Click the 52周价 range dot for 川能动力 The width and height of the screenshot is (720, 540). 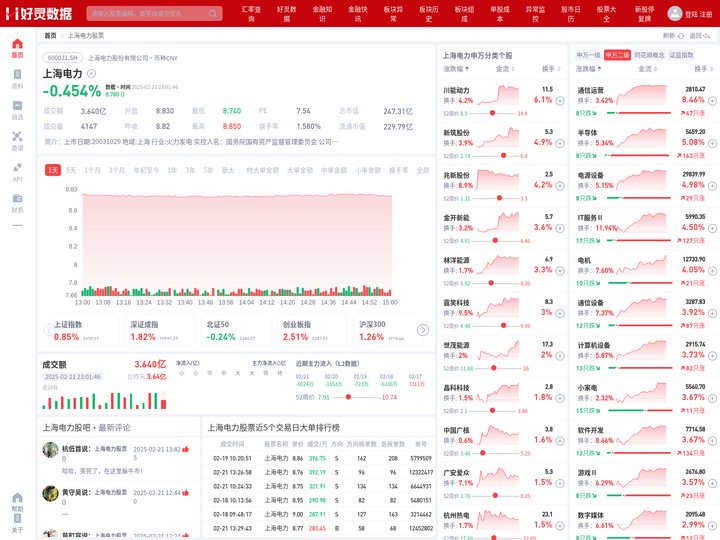[492, 113]
